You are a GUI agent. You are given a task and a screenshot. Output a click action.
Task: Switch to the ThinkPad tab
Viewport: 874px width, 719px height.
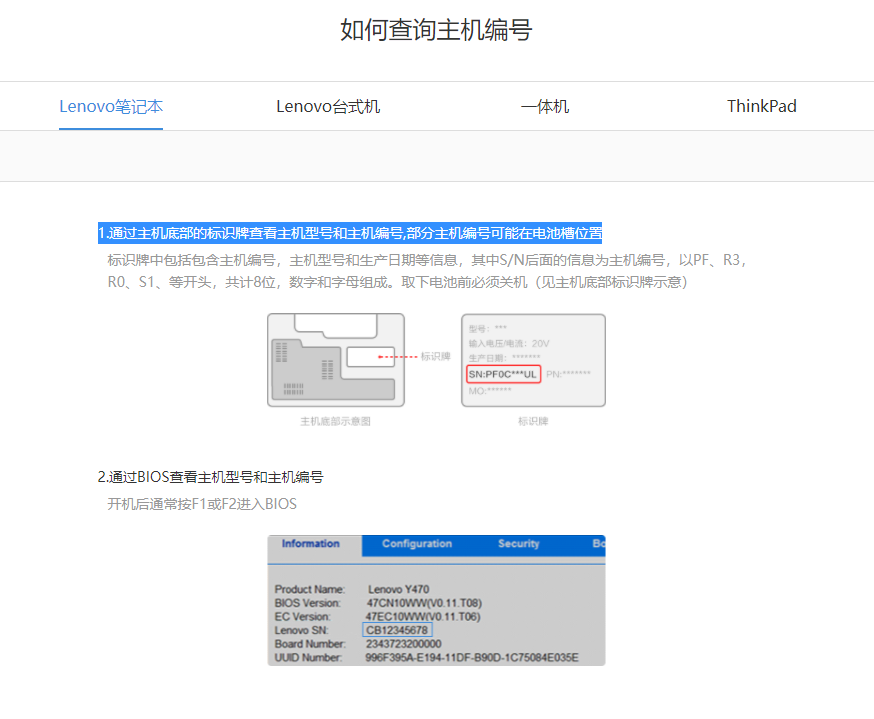tap(761, 106)
